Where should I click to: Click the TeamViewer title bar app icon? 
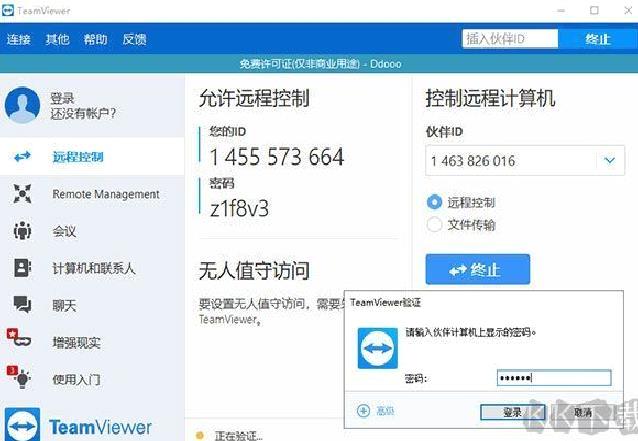click(8, 11)
